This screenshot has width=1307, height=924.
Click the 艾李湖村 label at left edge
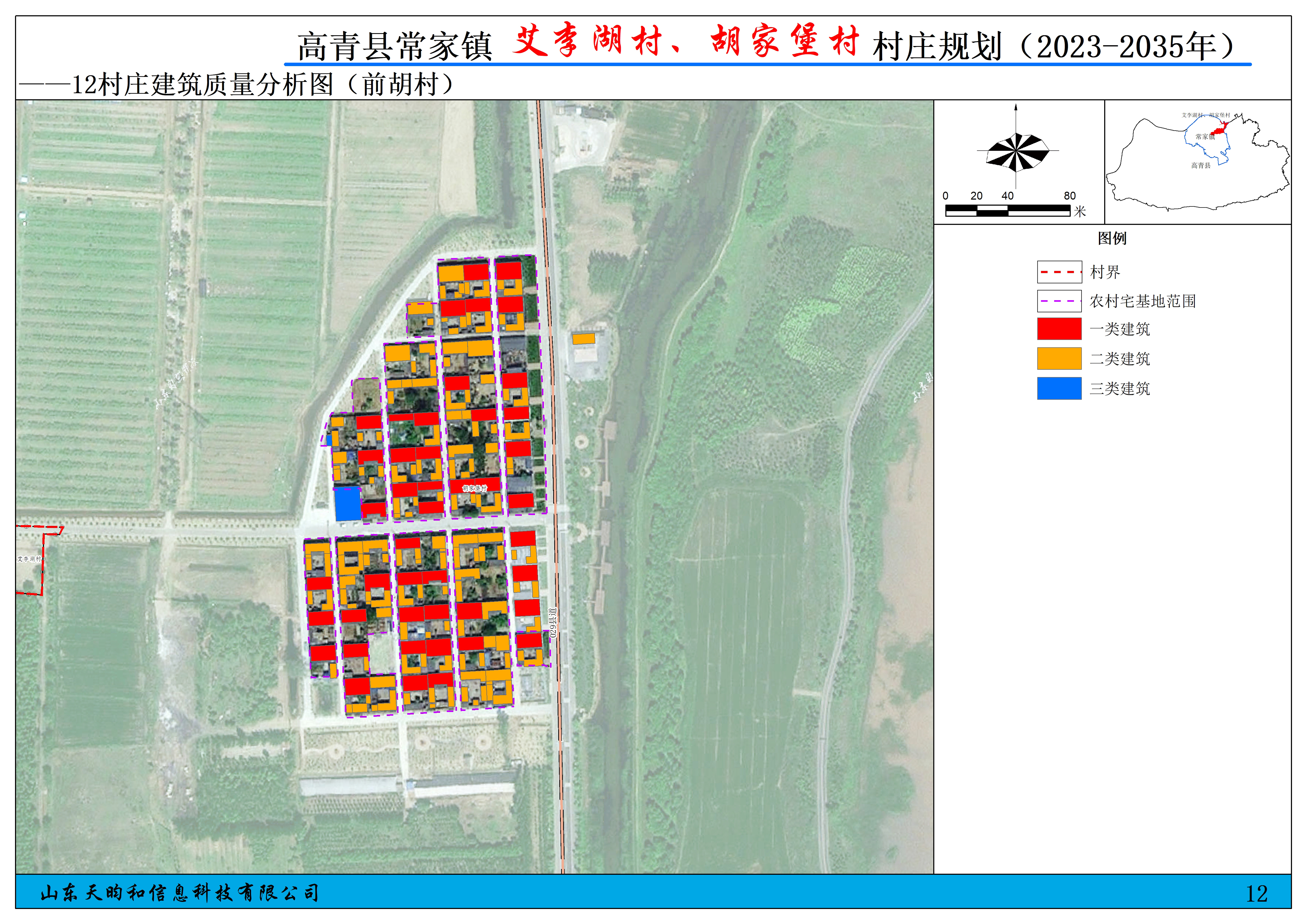(x=30, y=559)
